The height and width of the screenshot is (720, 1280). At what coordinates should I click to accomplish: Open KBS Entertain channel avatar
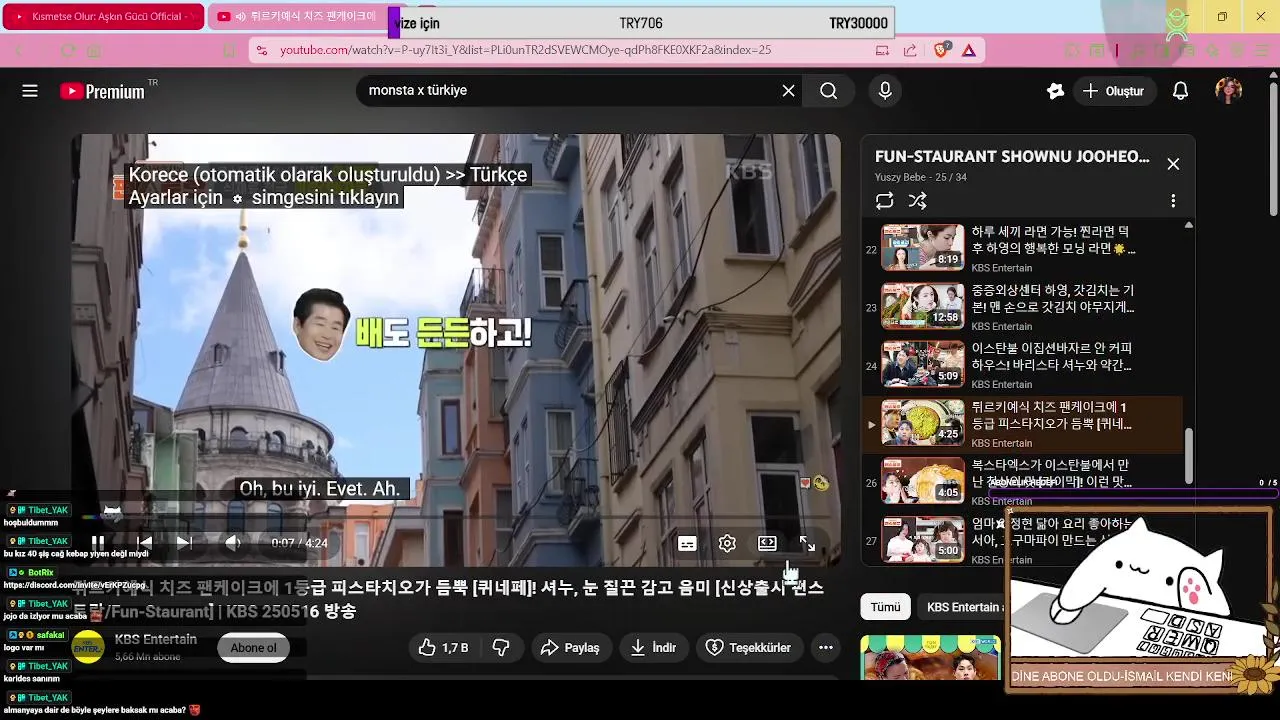tap(88, 647)
